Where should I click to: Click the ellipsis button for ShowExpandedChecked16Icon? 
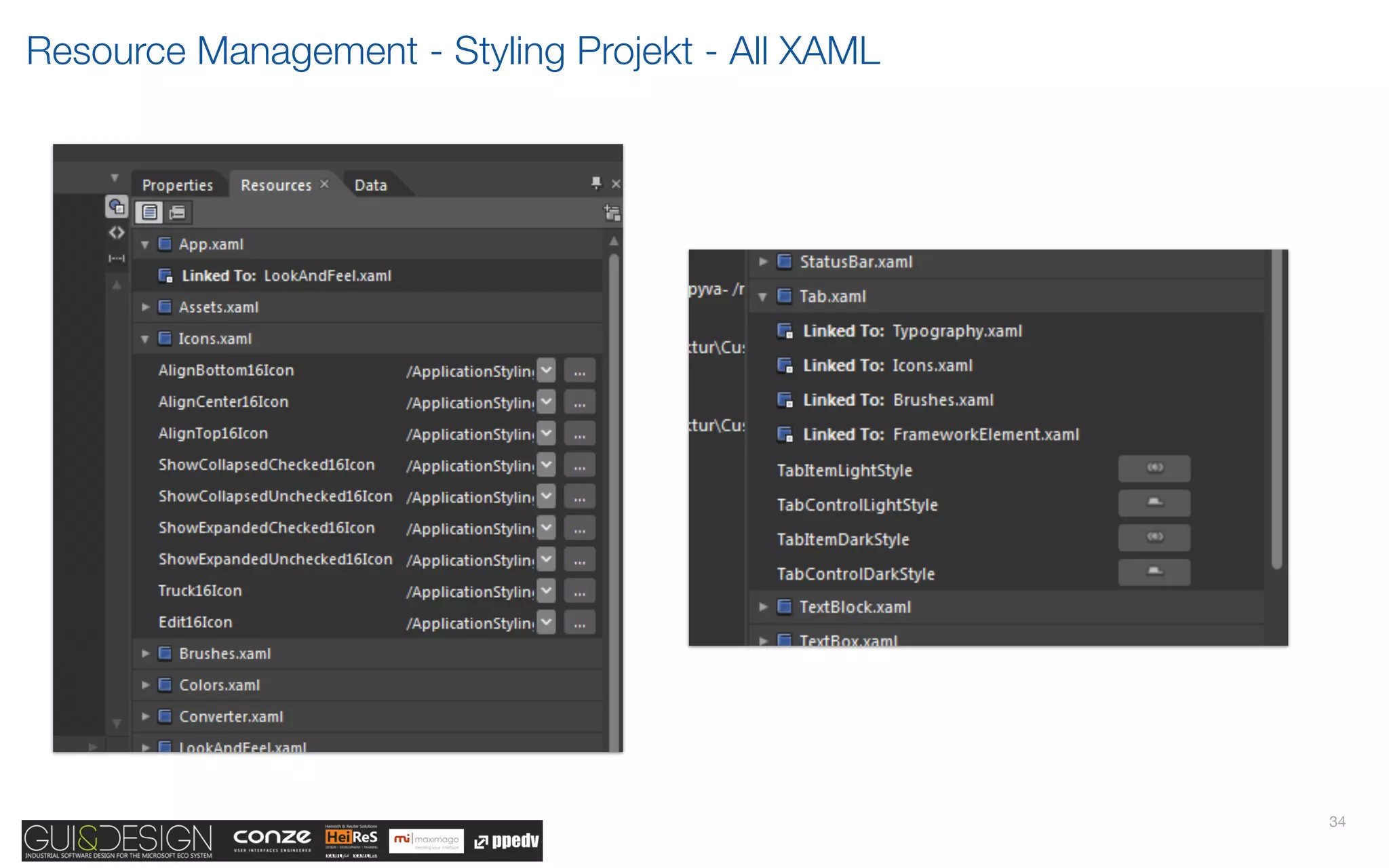[x=580, y=528]
